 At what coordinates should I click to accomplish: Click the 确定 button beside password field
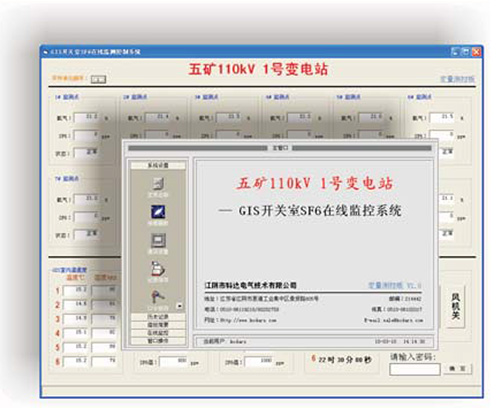[x=457, y=369]
